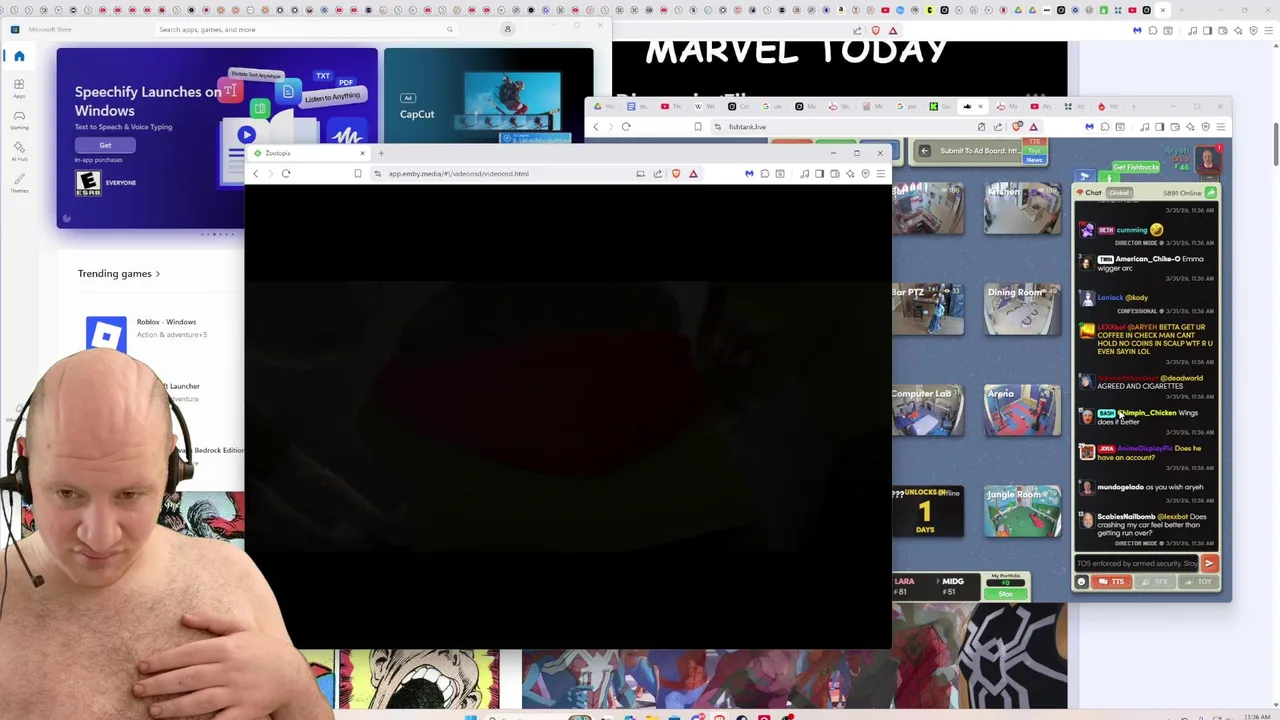Go back in Emby browser window
The width and height of the screenshot is (1280, 720).
click(x=255, y=174)
